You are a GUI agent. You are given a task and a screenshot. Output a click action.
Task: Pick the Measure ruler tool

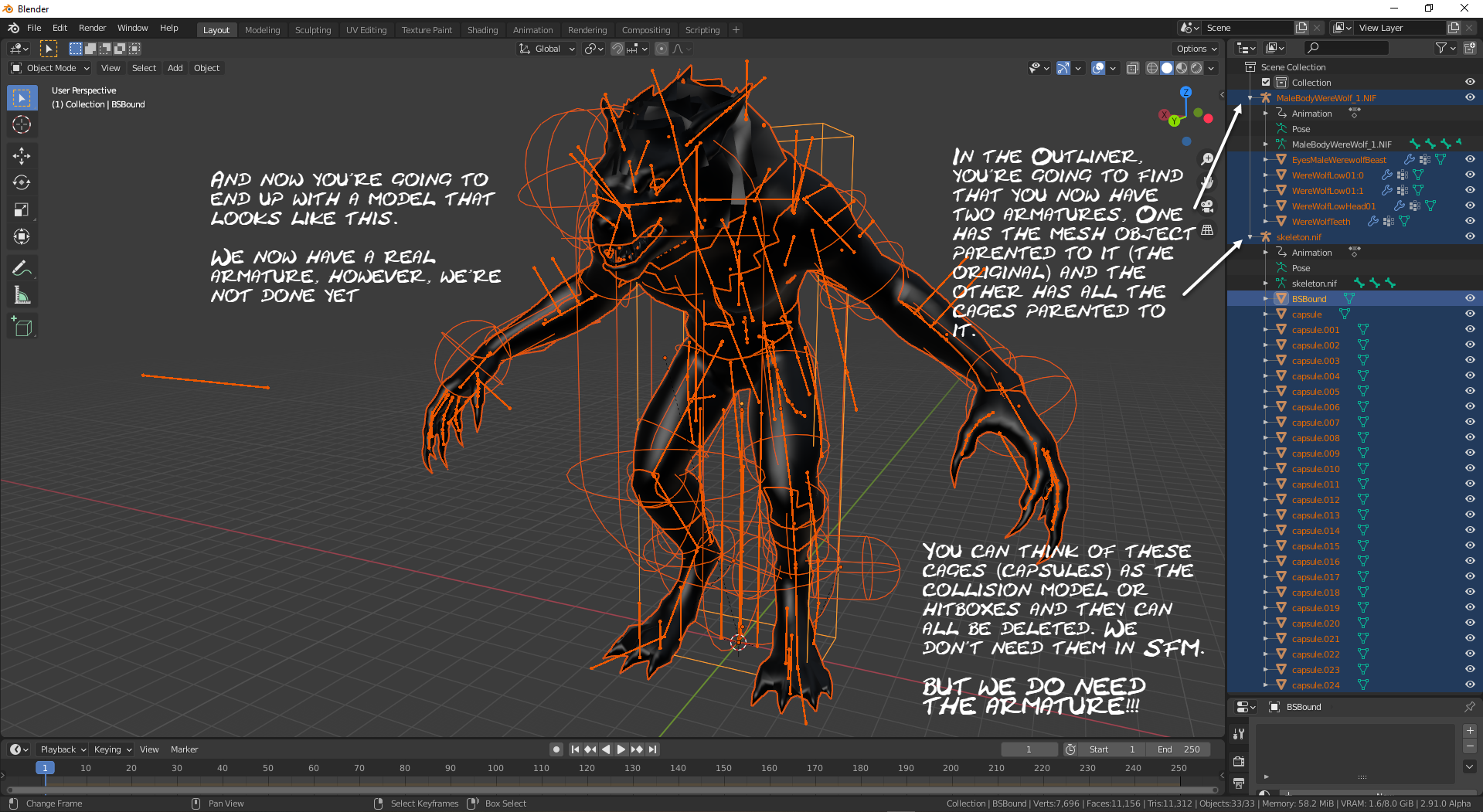pyautogui.click(x=22, y=296)
